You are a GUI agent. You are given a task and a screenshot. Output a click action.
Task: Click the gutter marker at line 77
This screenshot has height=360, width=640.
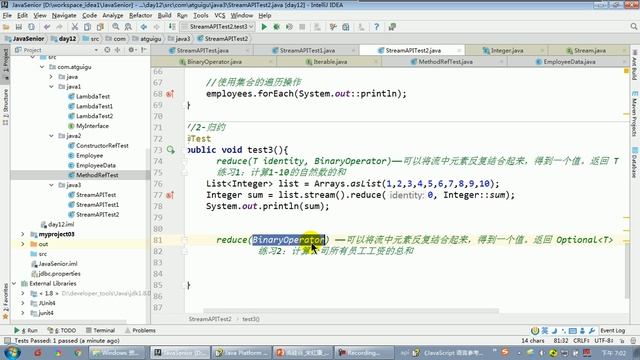(170, 195)
